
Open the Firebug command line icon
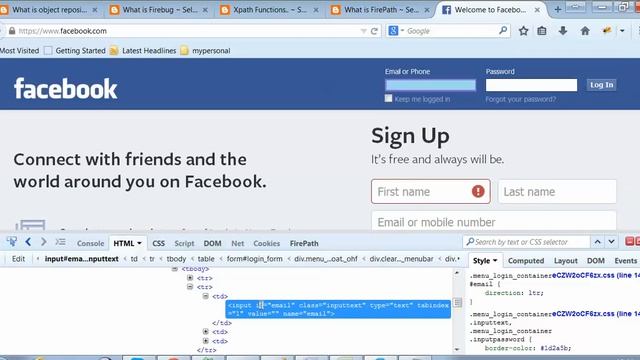(x=60, y=242)
